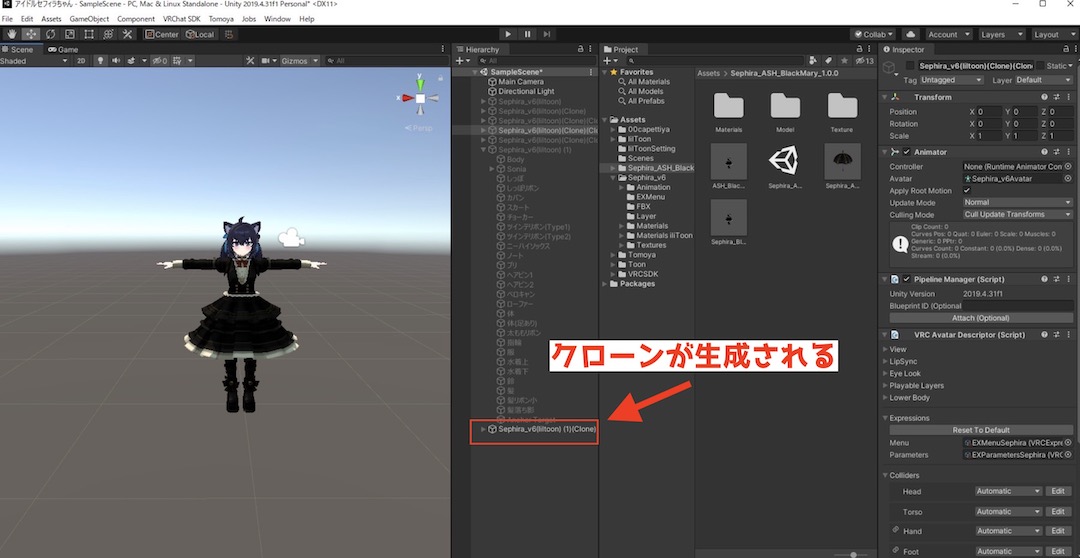
Task: Open Transform component help icon
Action: [1044, 97]
